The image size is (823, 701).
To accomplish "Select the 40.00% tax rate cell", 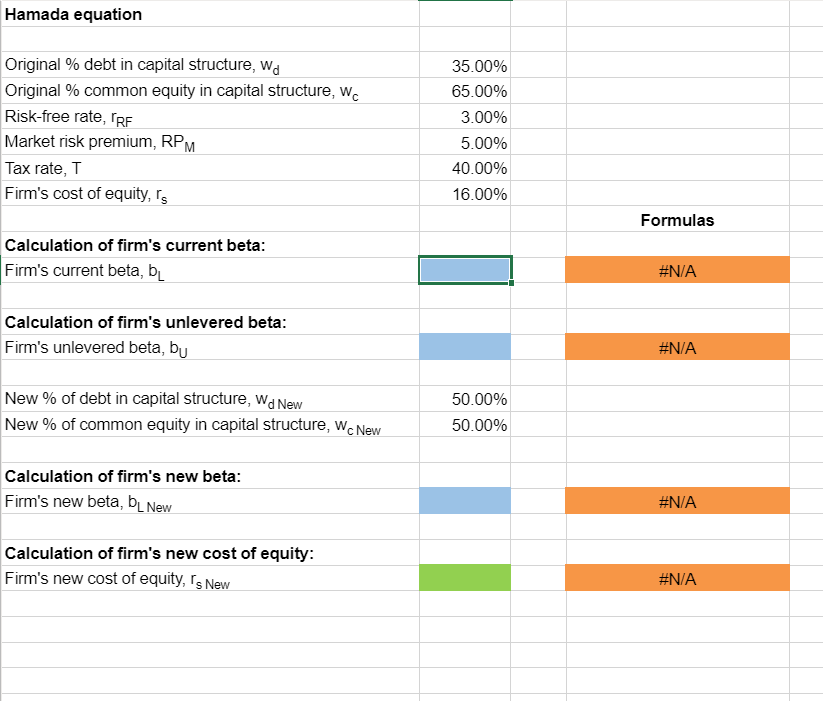I will click(464, 168).
